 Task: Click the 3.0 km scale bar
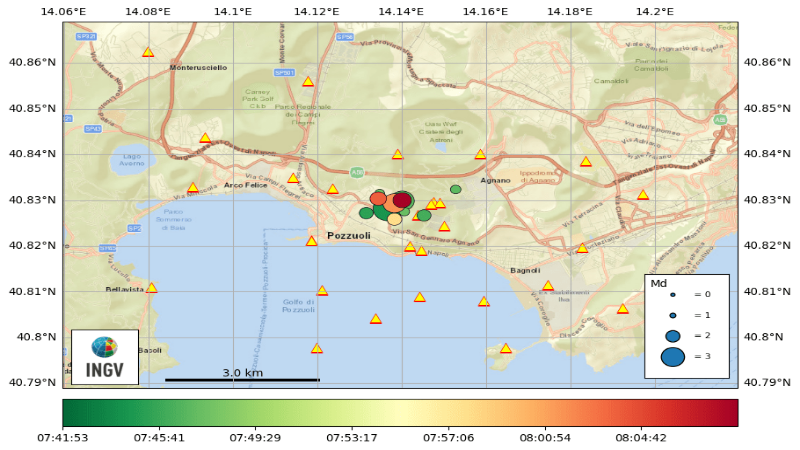(242, 379)
